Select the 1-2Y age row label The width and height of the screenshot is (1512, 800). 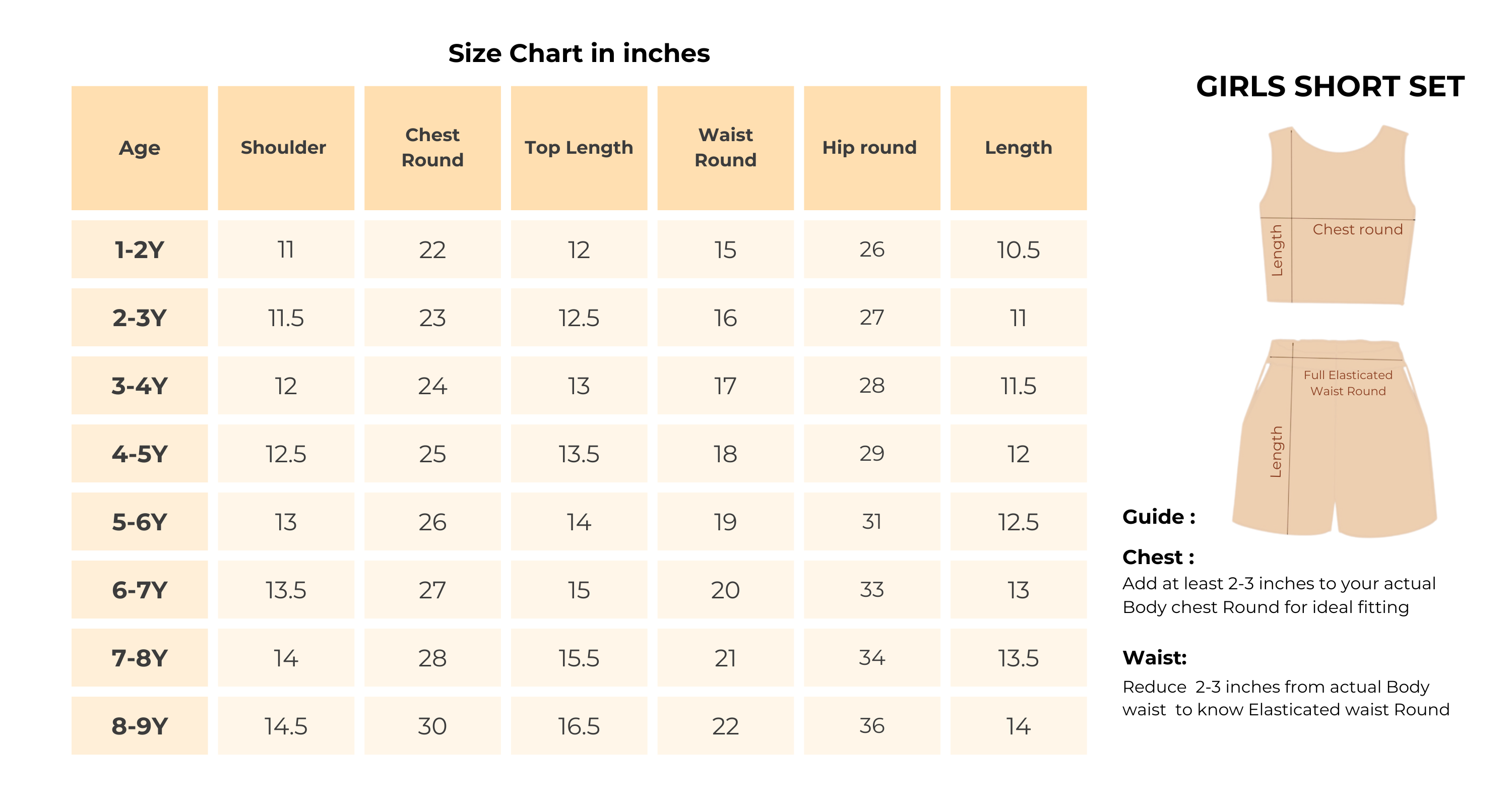pyautogui.click(x=140, y=250)
